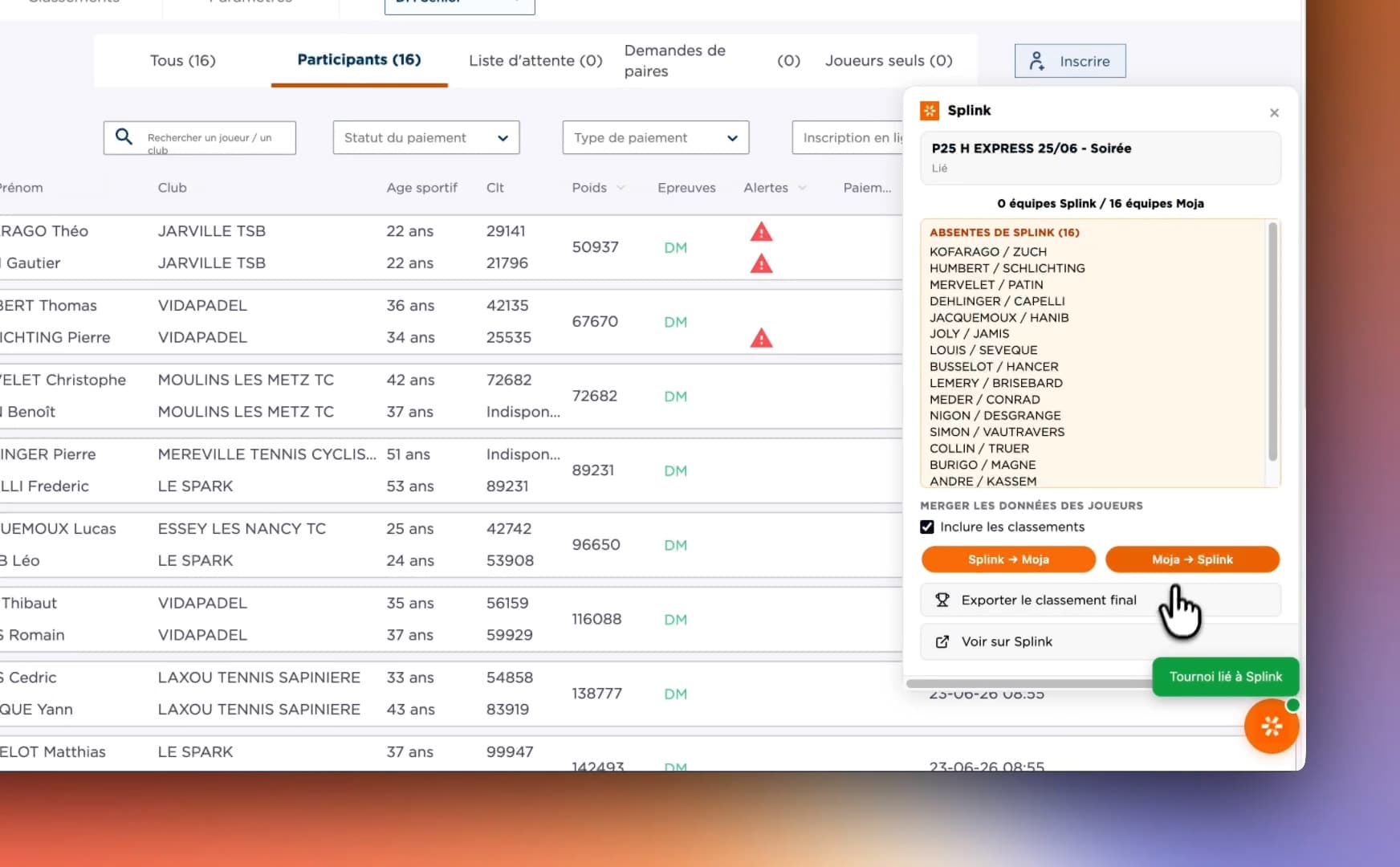The height and width of the screenshot is (867, 1400).
Task: Click the Tournoi lié à Splink notification
Action: tap(1226, 677)
